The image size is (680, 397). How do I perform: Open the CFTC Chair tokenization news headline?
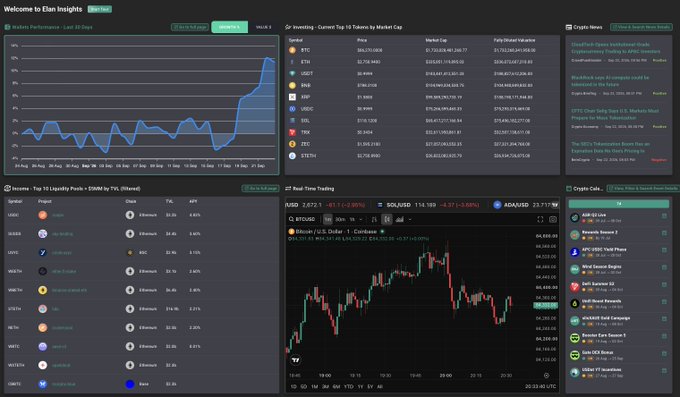(615, 114)
